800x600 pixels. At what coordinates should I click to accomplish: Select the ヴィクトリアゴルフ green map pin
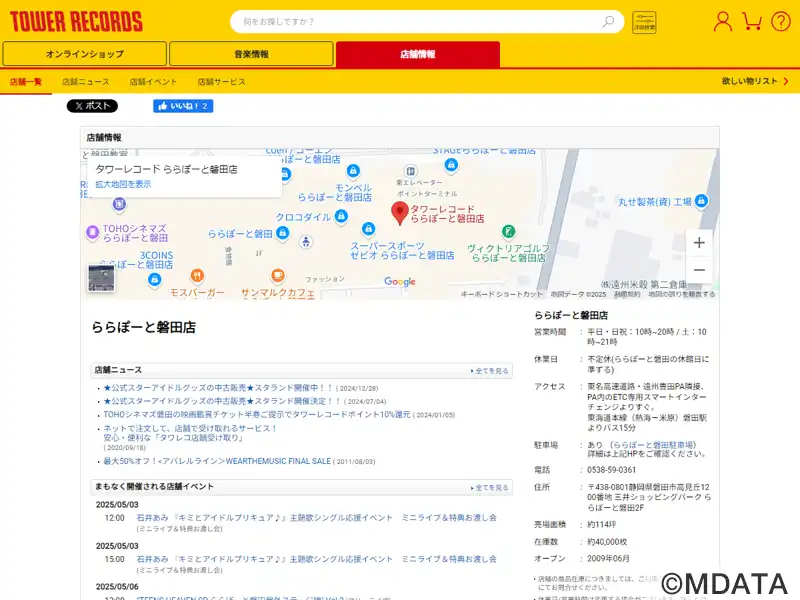(508, 232)
